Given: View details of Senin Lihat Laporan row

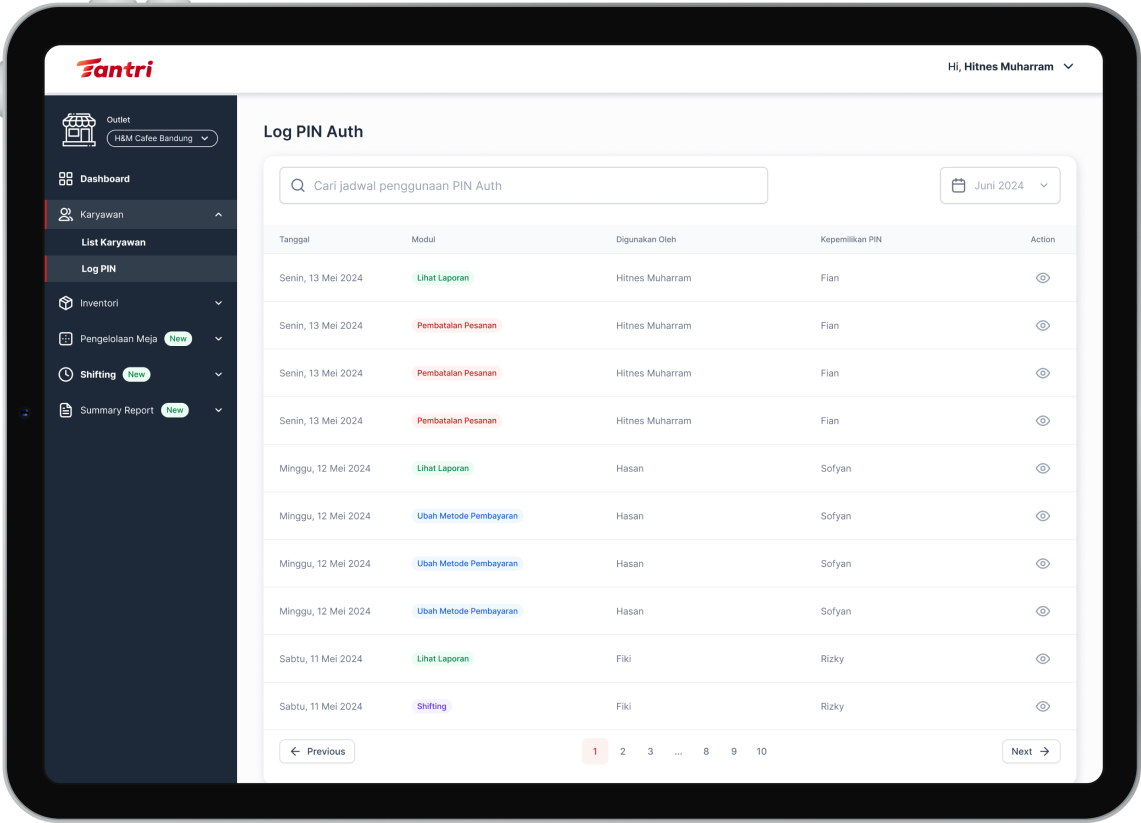Looking at the screenshot, I should [1043, 278].
